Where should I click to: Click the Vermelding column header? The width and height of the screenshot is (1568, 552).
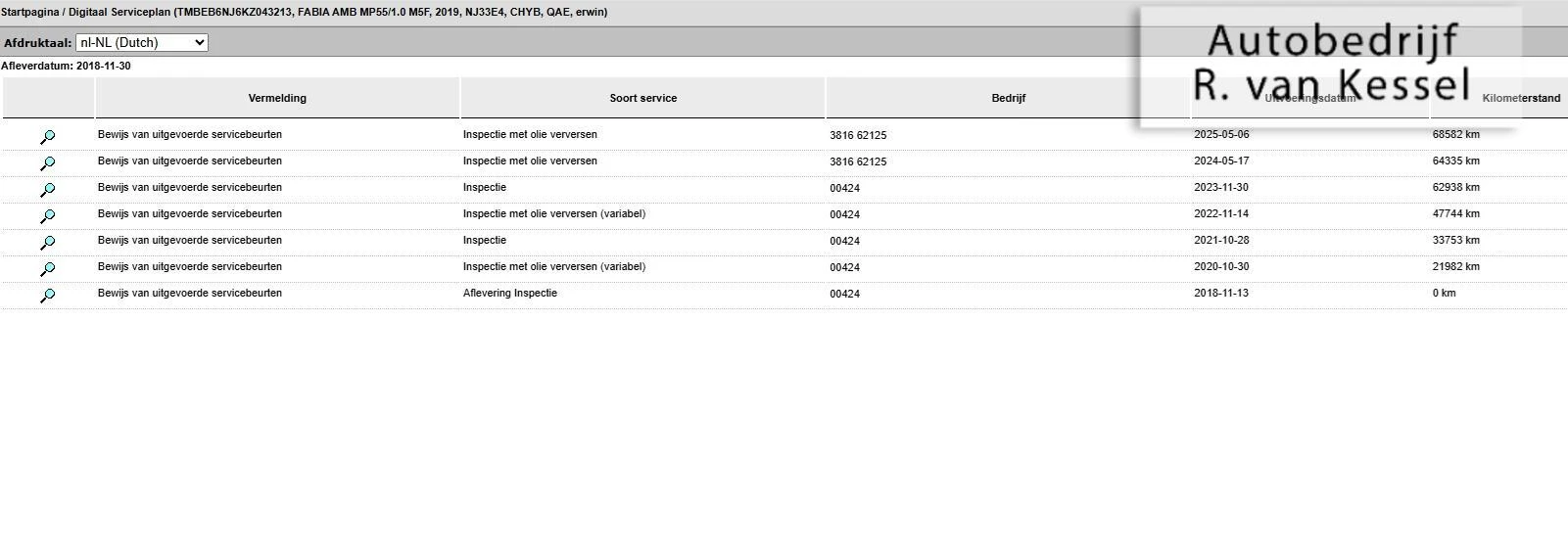pyautogui.click(x=277, y=98)
